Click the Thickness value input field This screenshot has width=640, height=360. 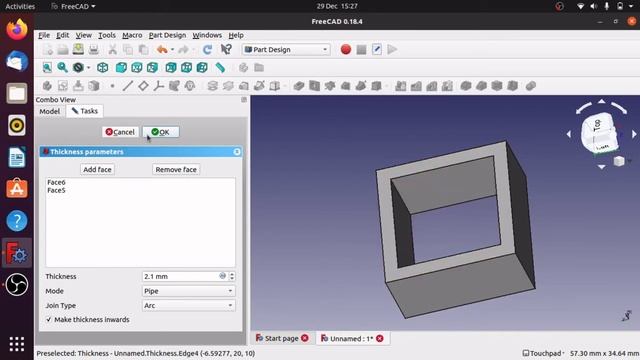[x=184, y=276]
